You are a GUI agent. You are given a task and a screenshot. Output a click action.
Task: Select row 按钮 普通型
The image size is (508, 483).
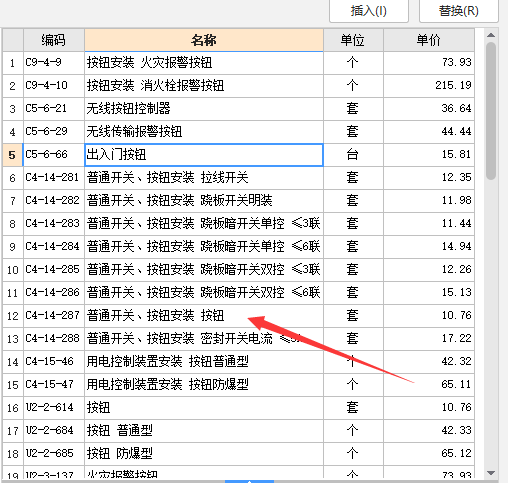[x=204, y=431]
